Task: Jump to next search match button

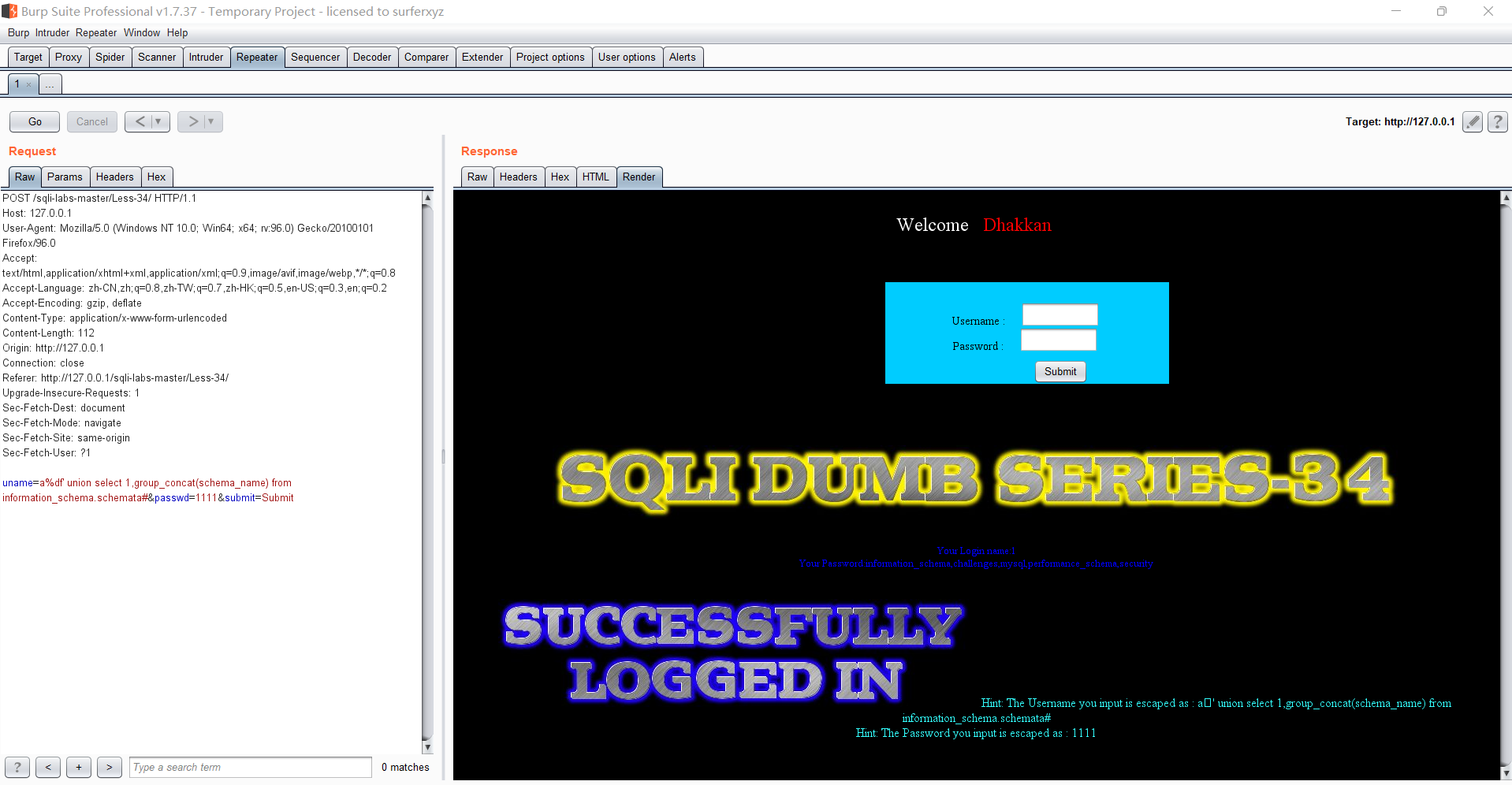Action: coord(110,767)
